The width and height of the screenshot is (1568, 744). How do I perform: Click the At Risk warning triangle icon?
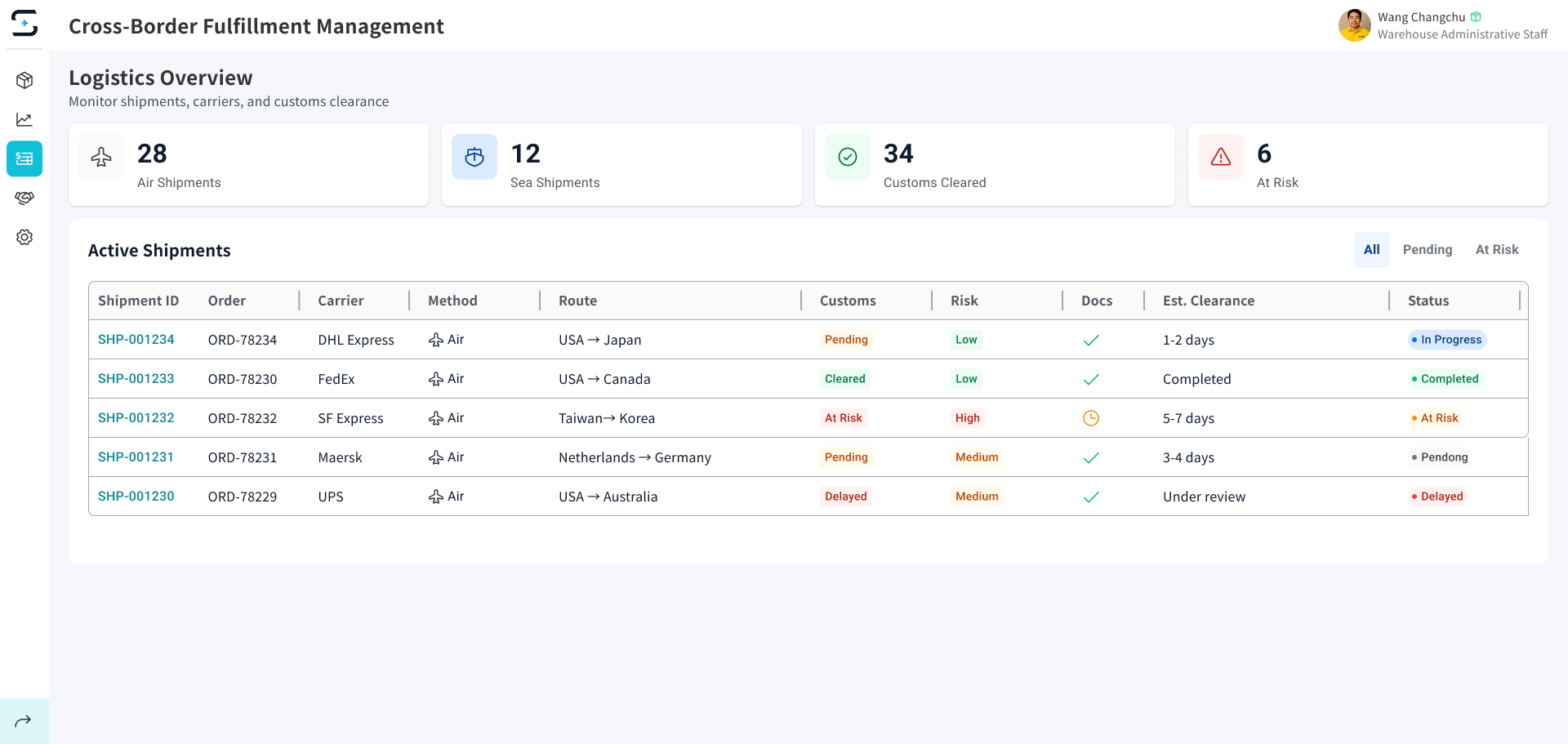click(1220, 157)
